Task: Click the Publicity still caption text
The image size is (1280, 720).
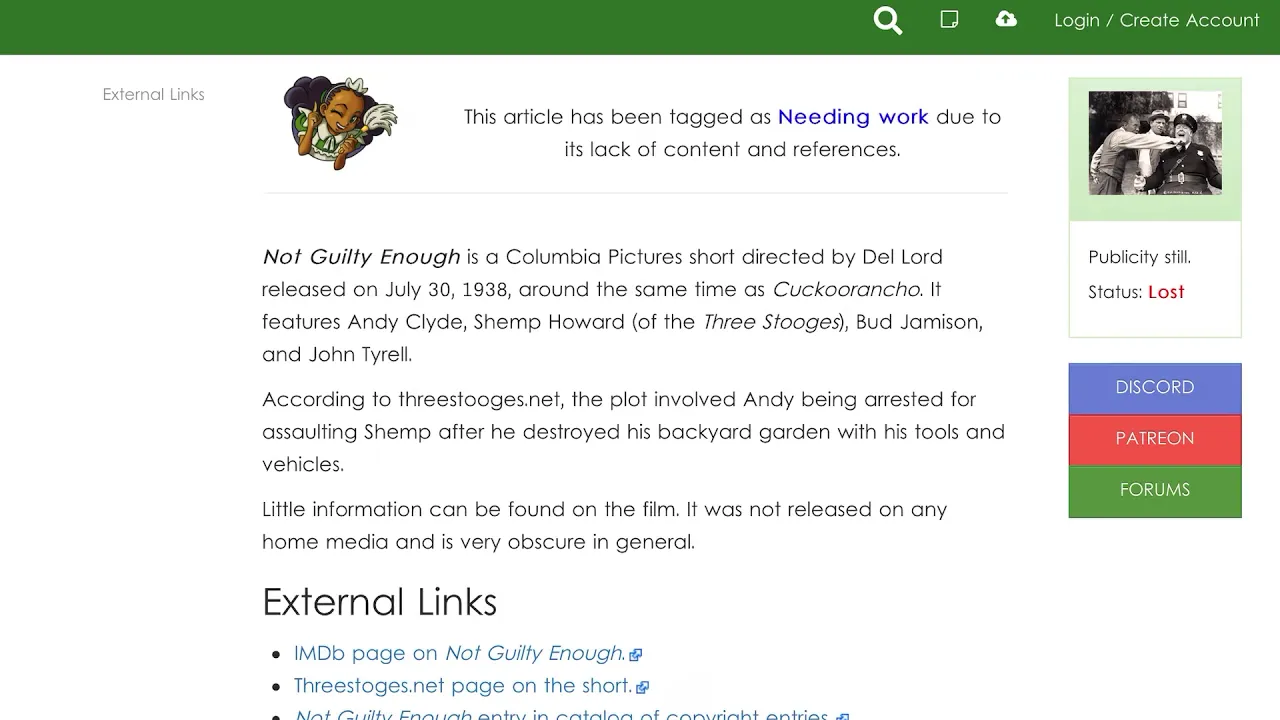Action: [x=1139, y=257]
